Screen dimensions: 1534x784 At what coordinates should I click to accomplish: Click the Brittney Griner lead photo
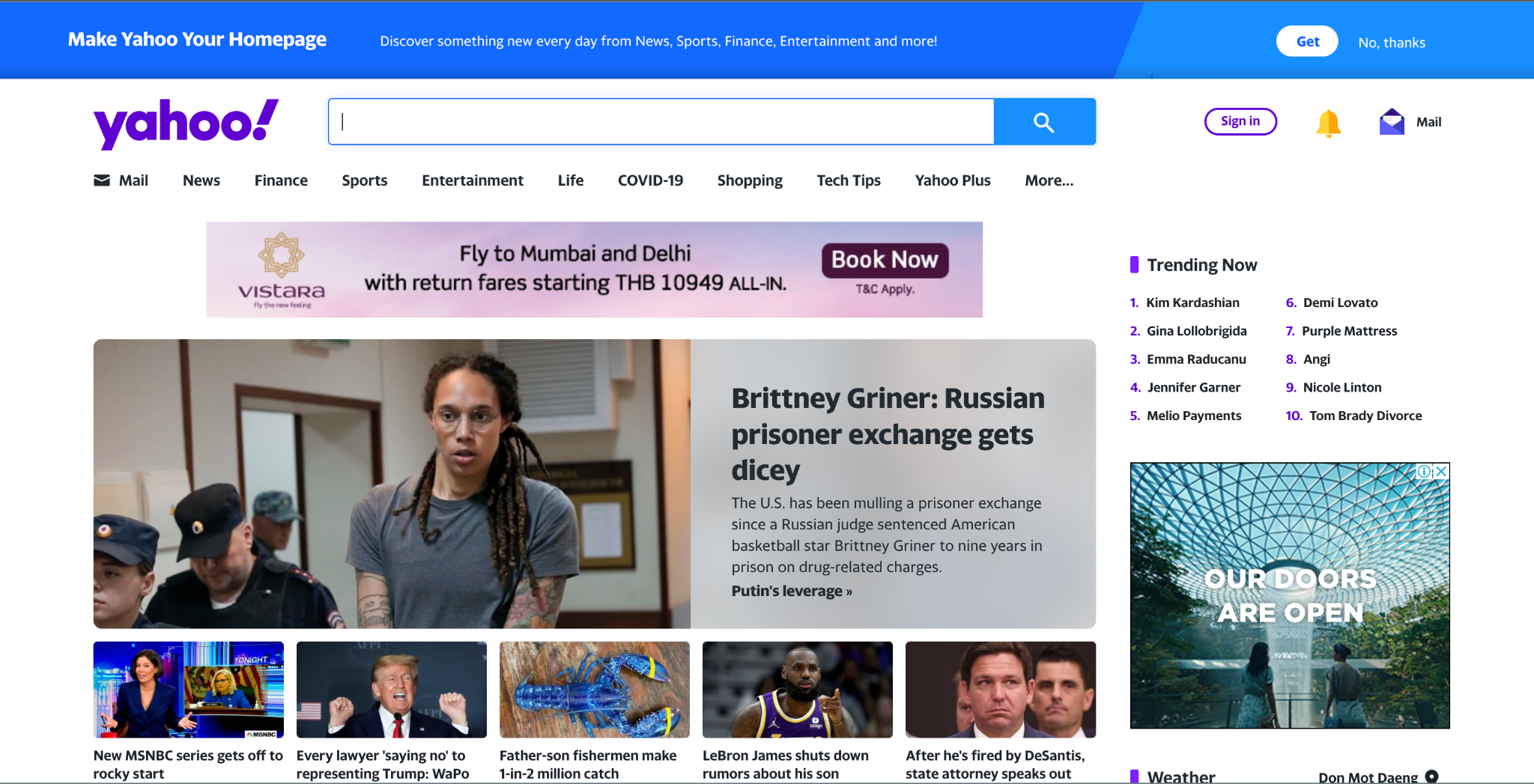(x=392, y=484)
